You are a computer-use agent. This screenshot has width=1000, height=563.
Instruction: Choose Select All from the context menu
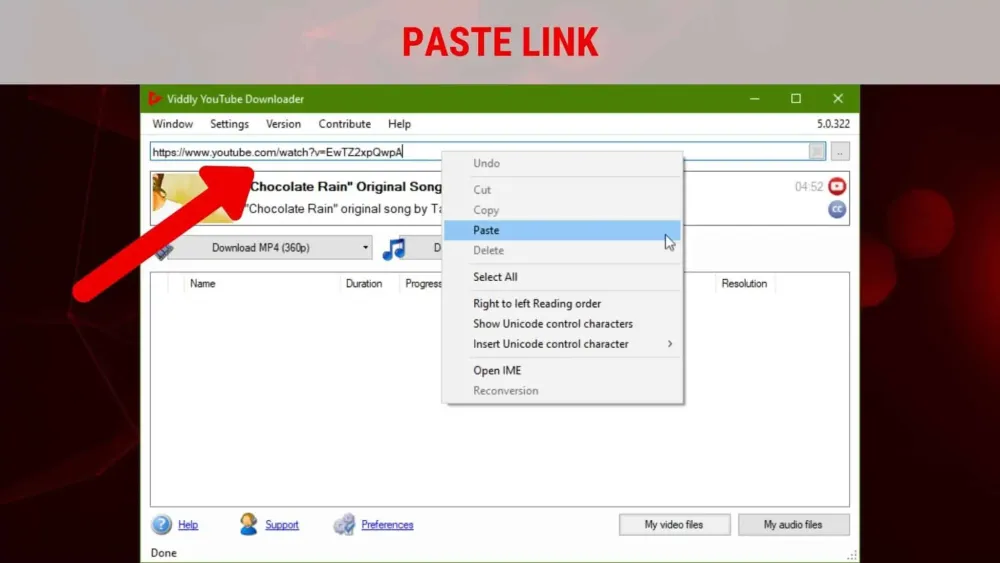[562, 277]
